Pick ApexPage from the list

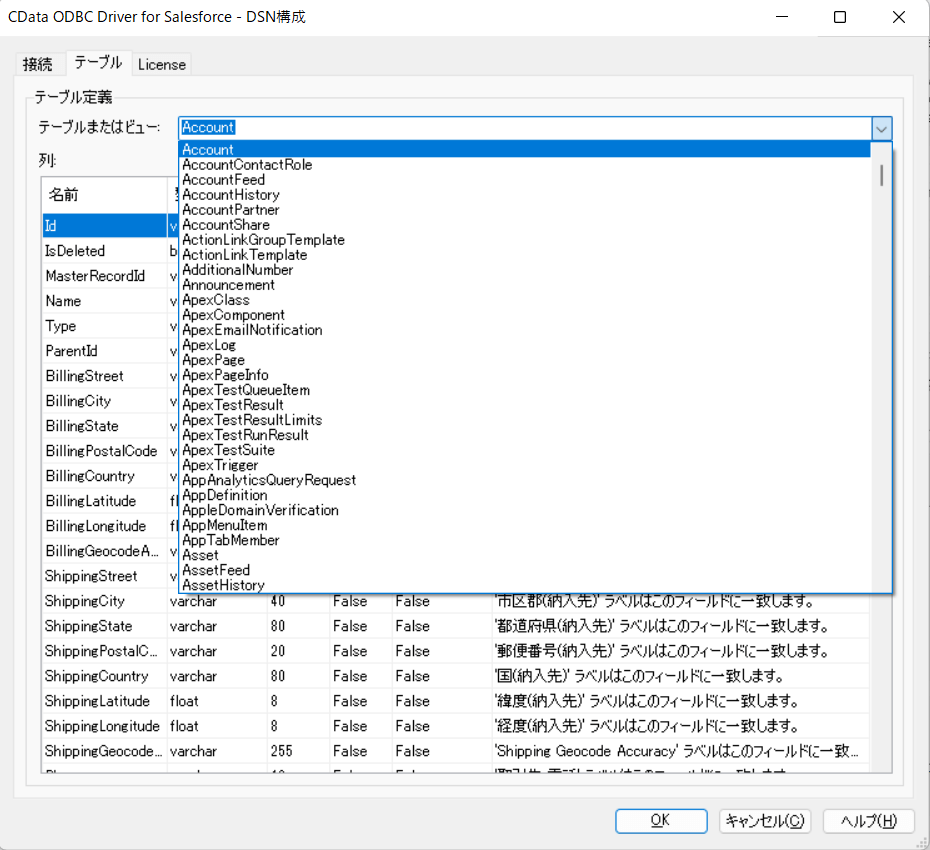(x=525, y=360)
